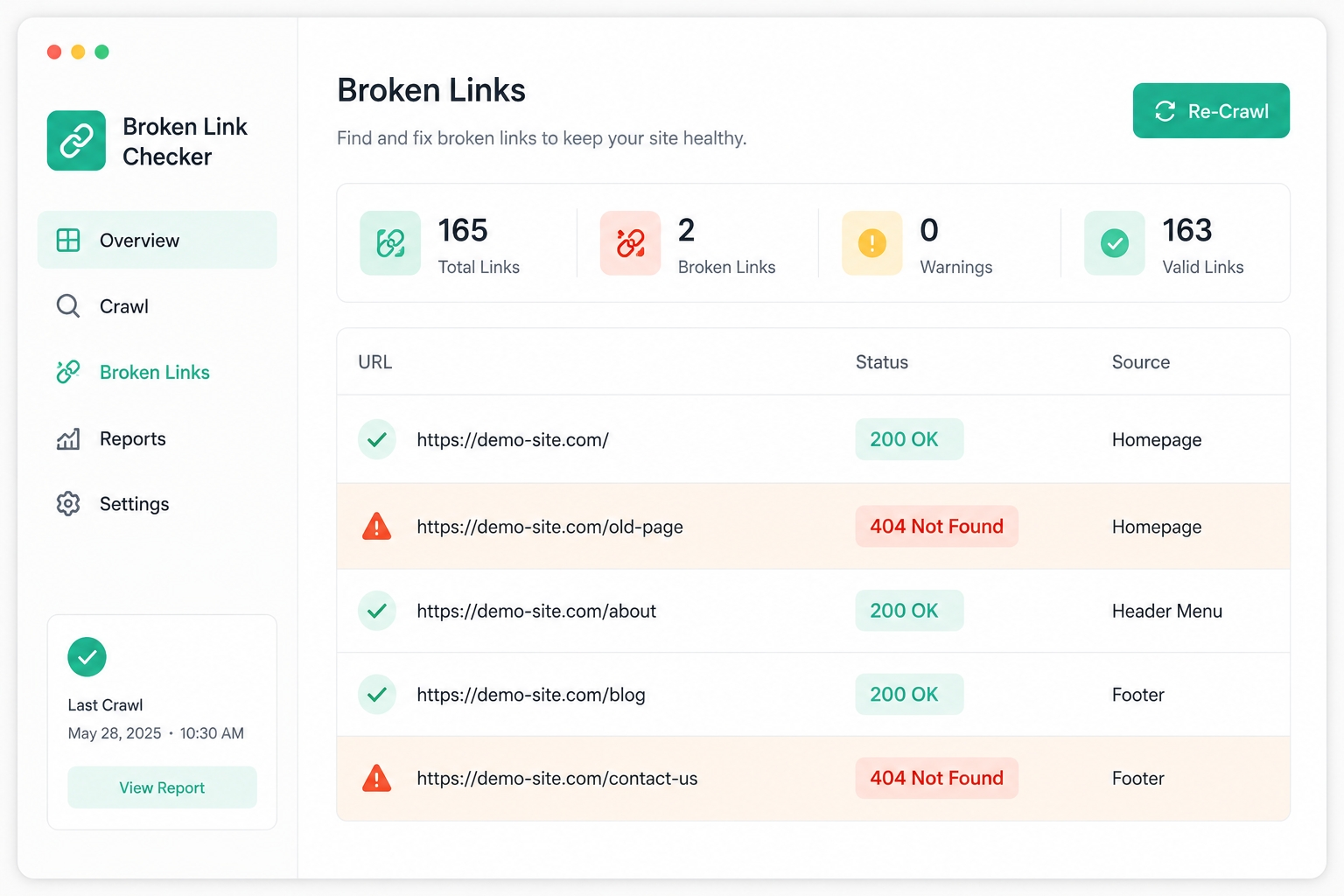Open the Overview section
1344x896 pixels.
coord(157,240)
